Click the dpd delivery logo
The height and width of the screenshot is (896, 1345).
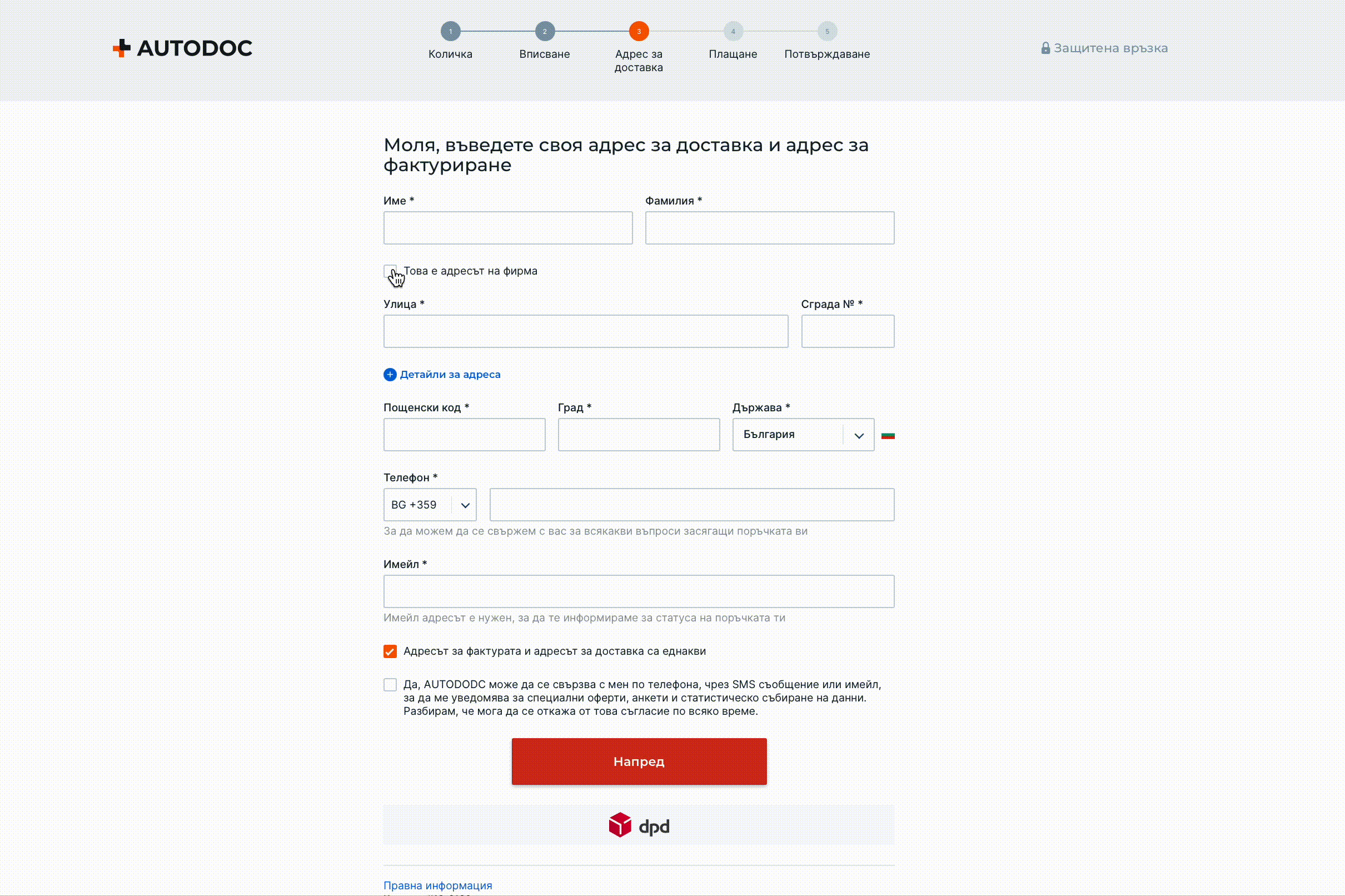pyautogui.click(x=639, y=825)
